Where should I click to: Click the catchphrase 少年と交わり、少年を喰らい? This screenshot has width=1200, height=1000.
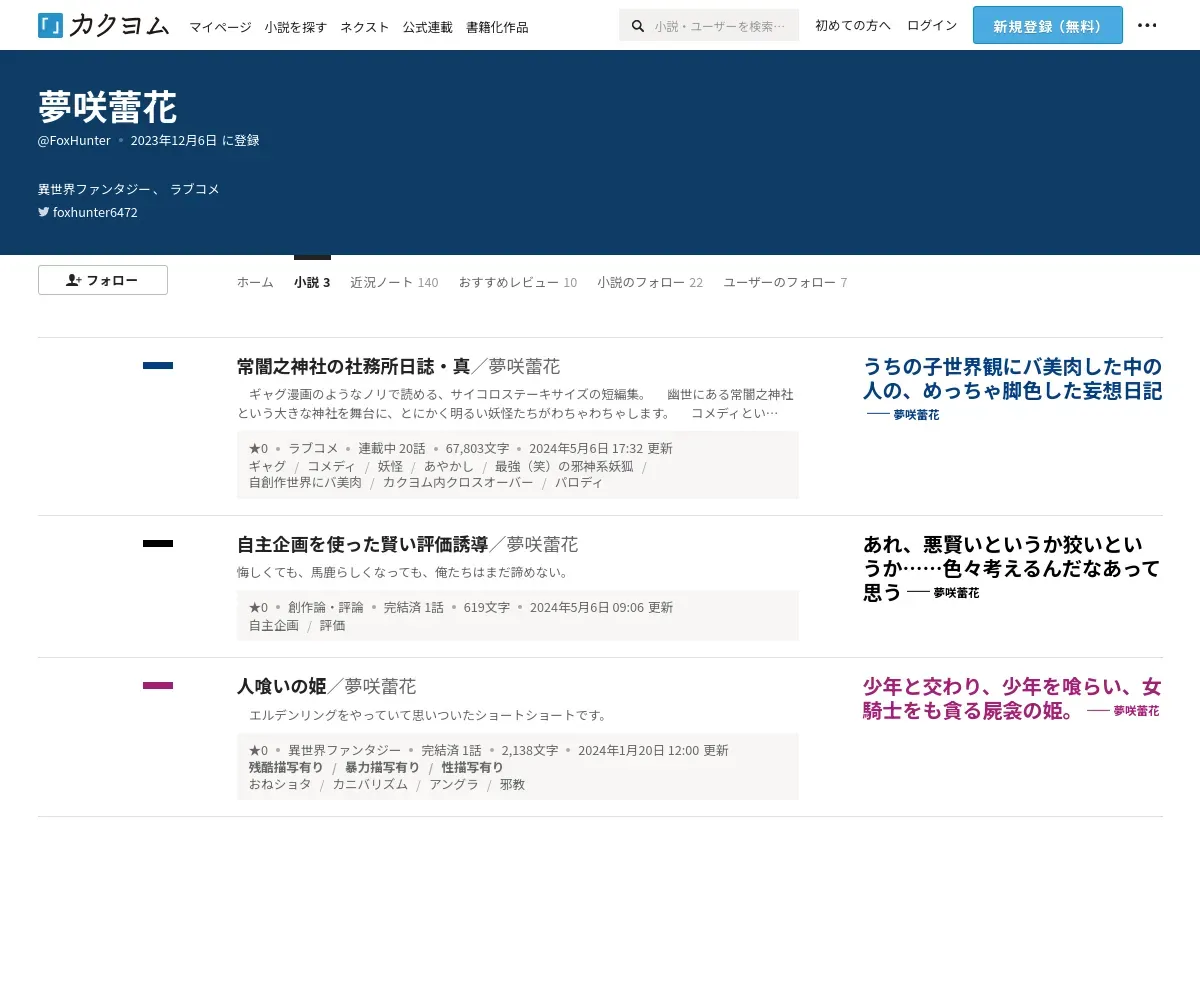coord(1012,698)
